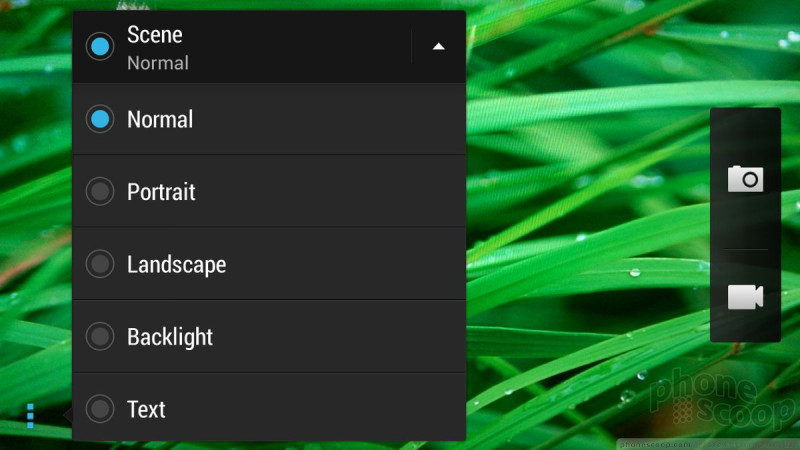This screenshot has width=800, height=450.
Task: Select the Normal radio button
Action: [x=100, y=119]
